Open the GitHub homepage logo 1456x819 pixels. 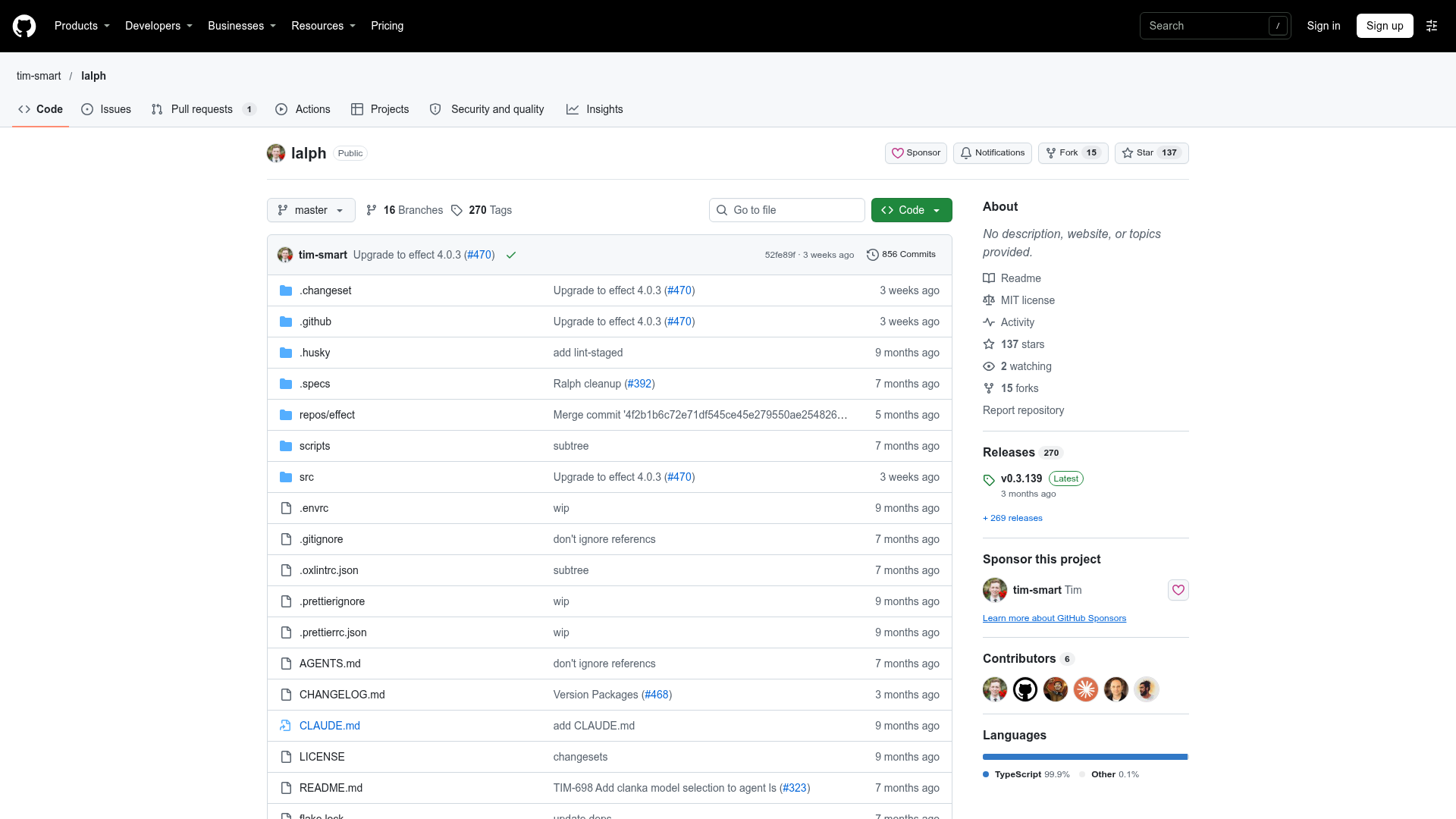coord(24,26)
